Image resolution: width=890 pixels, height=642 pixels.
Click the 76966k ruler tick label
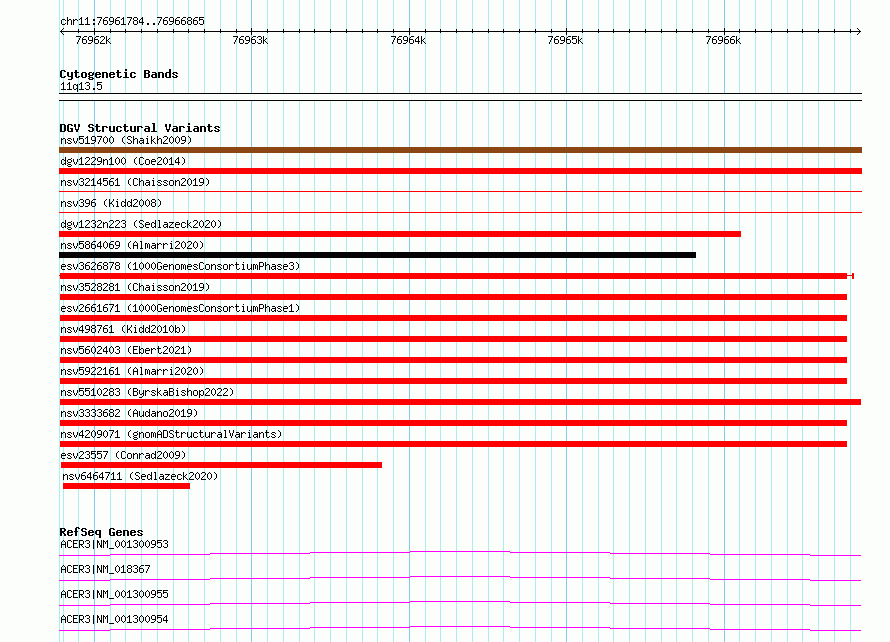click(x=723, y=40)
